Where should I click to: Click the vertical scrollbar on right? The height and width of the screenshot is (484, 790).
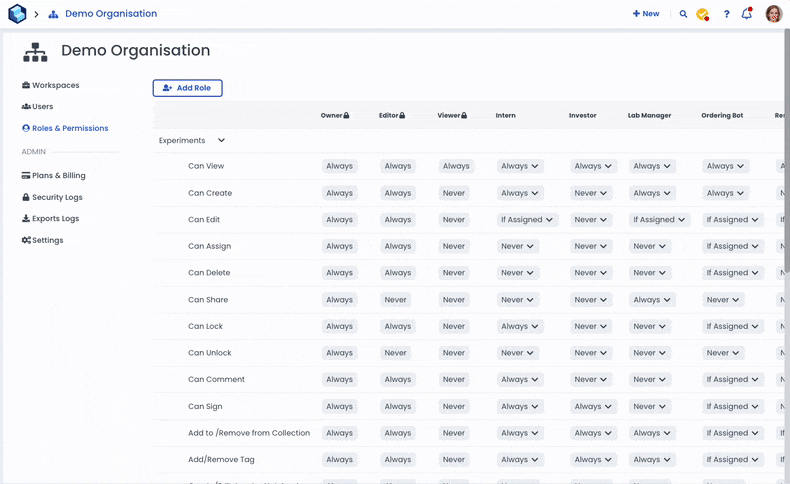786,150
